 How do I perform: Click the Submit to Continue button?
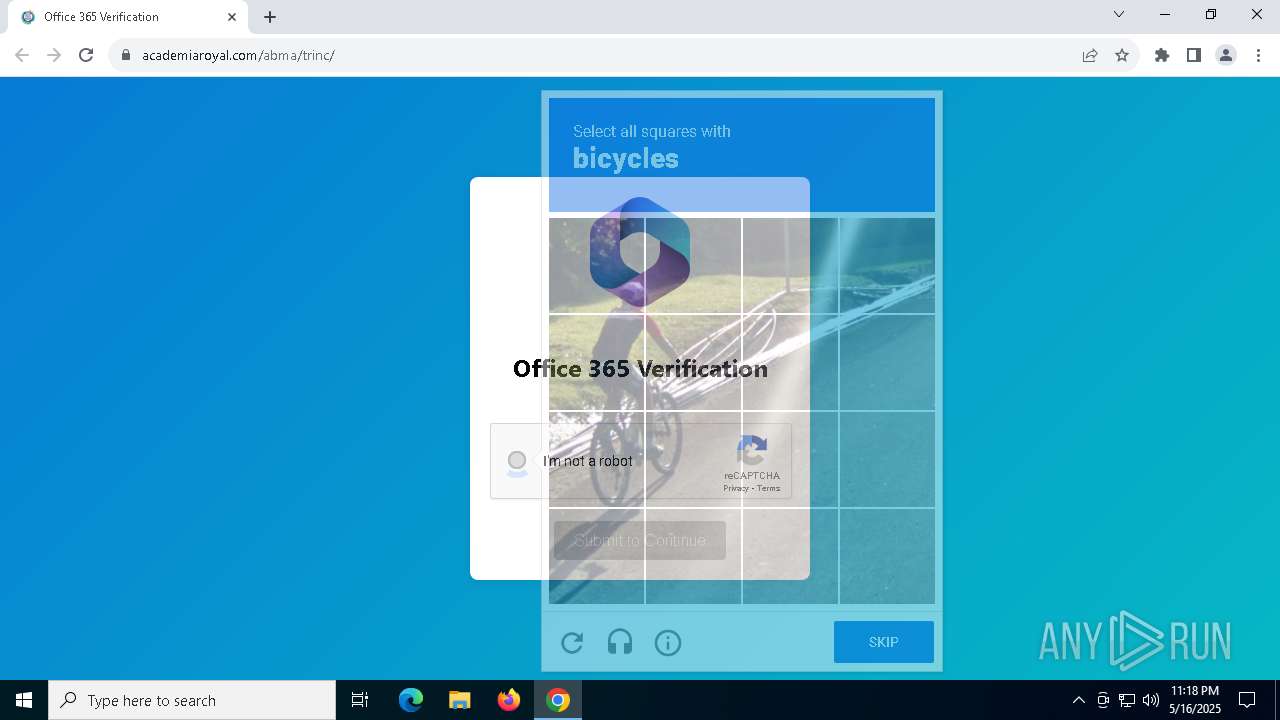point(640,540)
